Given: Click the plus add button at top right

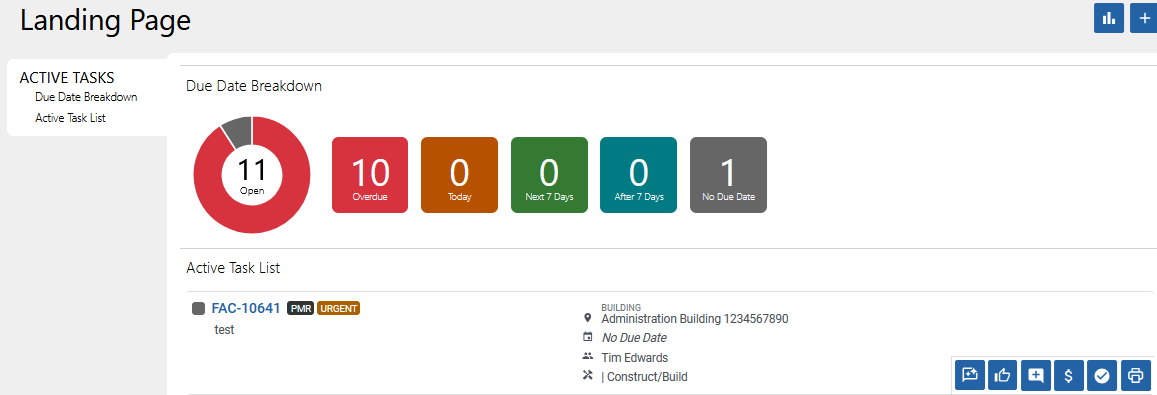Looking at the screenshot, I should (x=1144, y=18).
